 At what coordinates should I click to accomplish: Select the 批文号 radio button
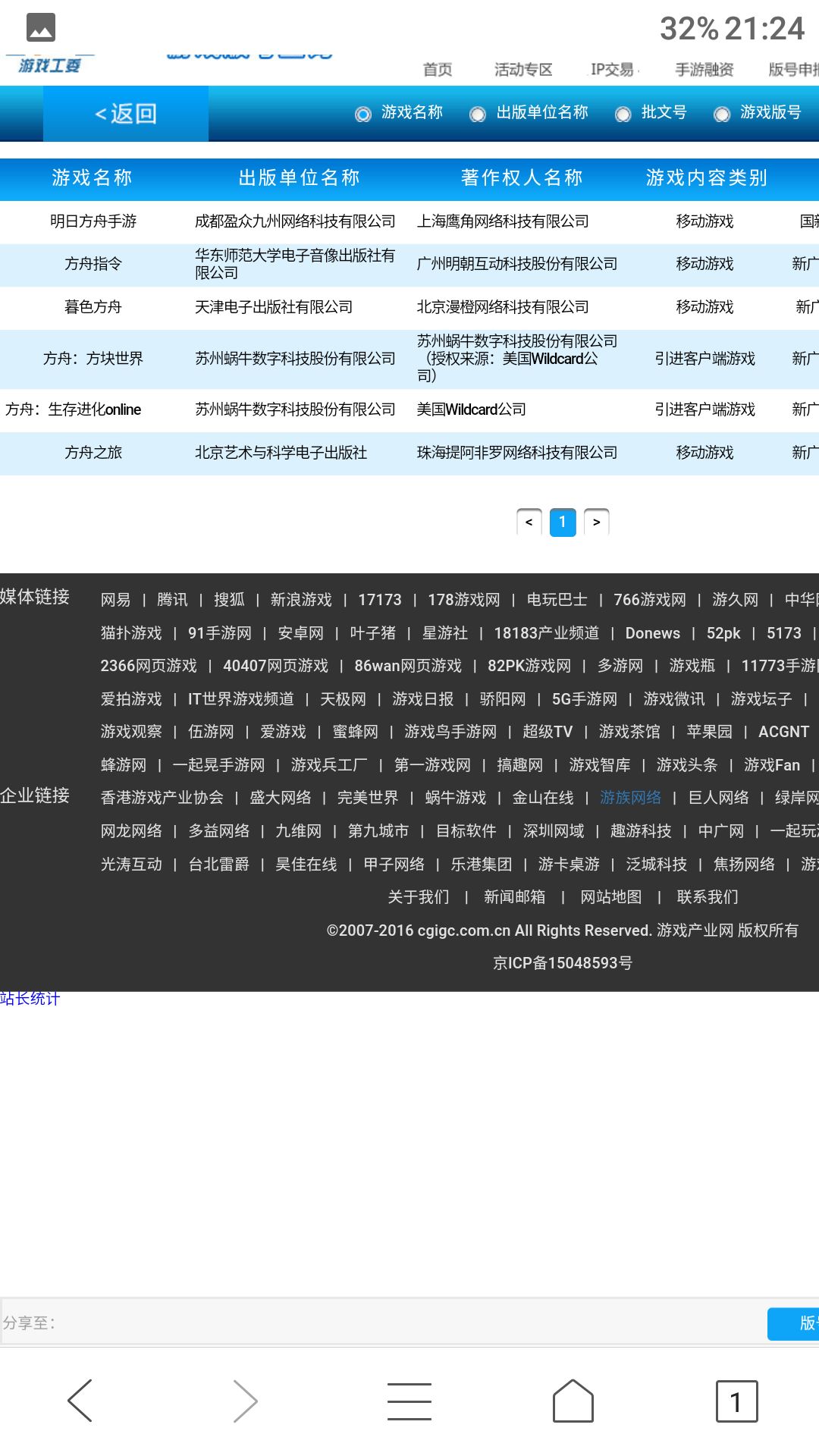(x=623, y=115)
